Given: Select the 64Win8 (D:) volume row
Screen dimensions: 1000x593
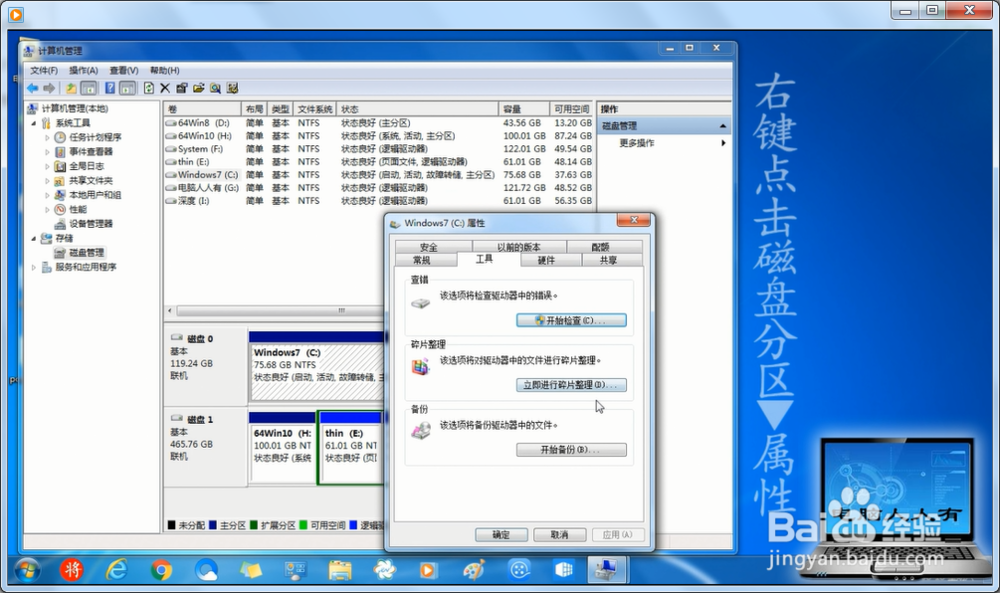Looking at the screenshot, I should 378,122.
